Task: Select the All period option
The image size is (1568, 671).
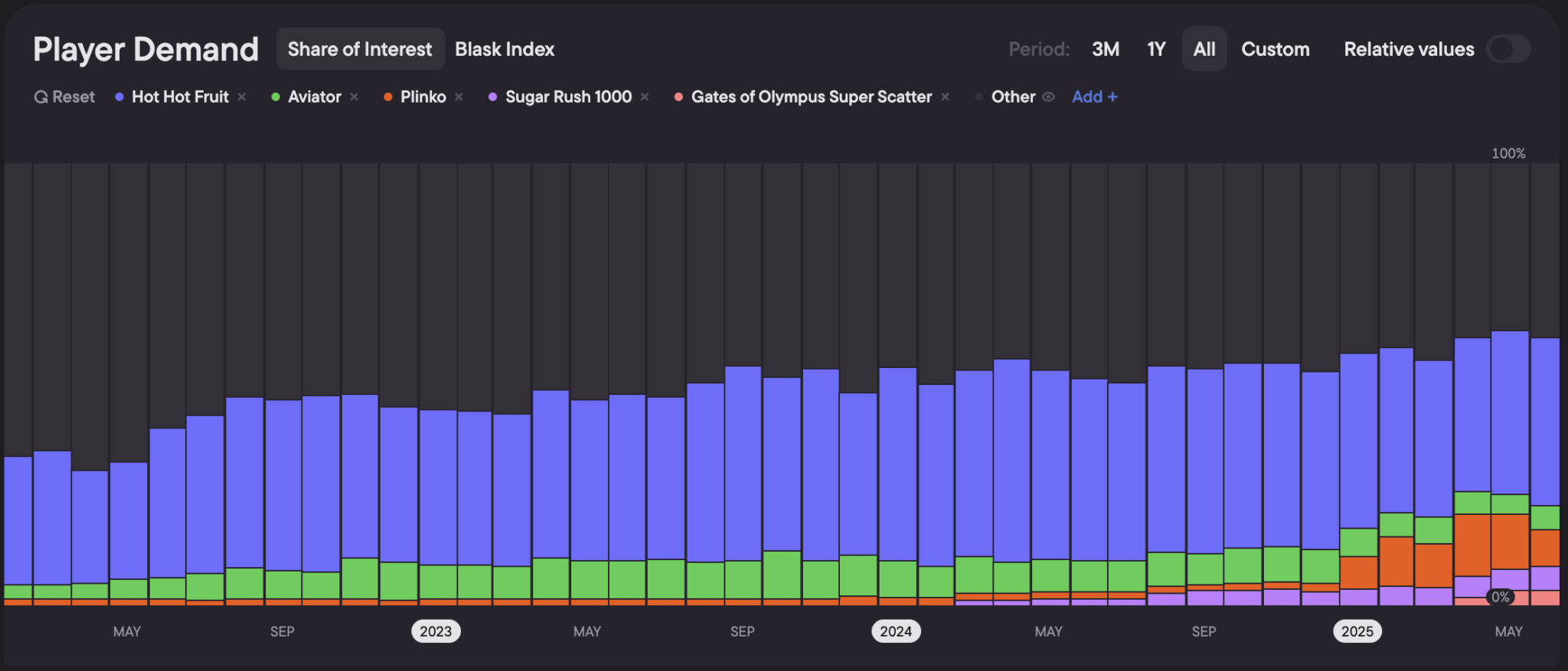Action: coord(1204,49)
